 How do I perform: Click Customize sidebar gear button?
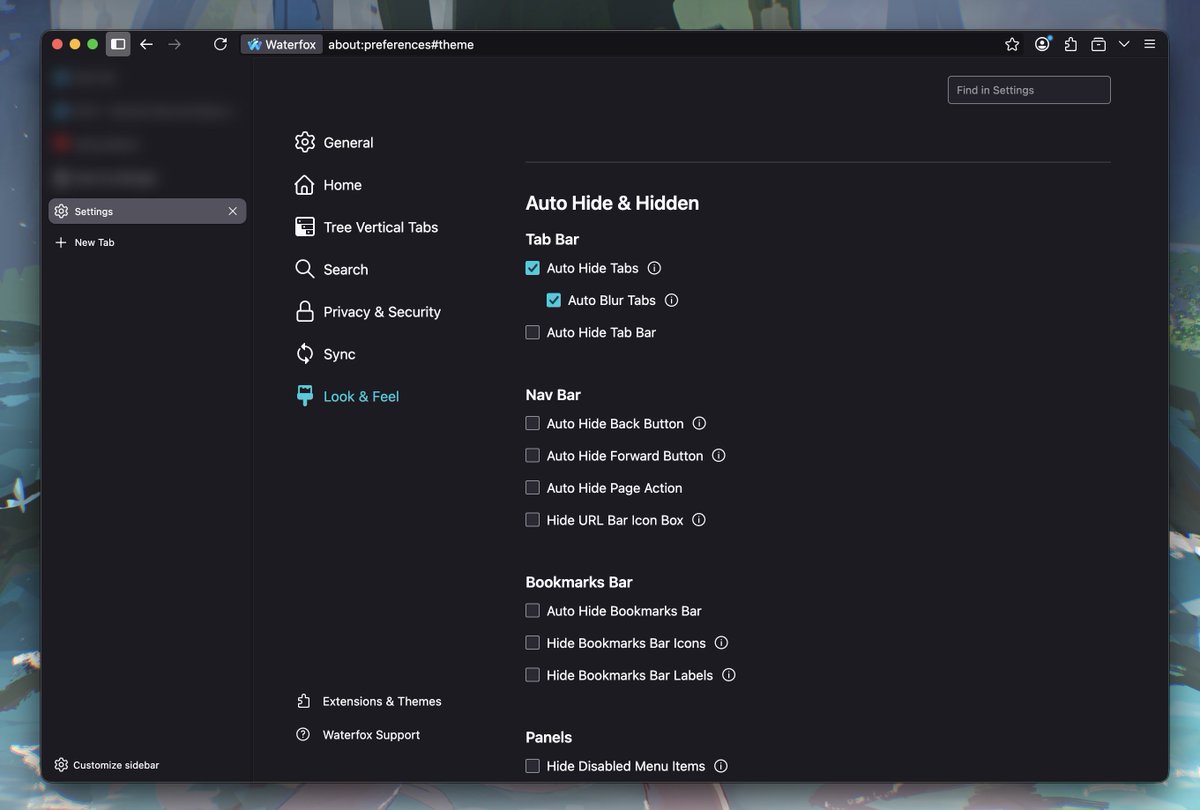pyautogui.click(x=107, y=765)
